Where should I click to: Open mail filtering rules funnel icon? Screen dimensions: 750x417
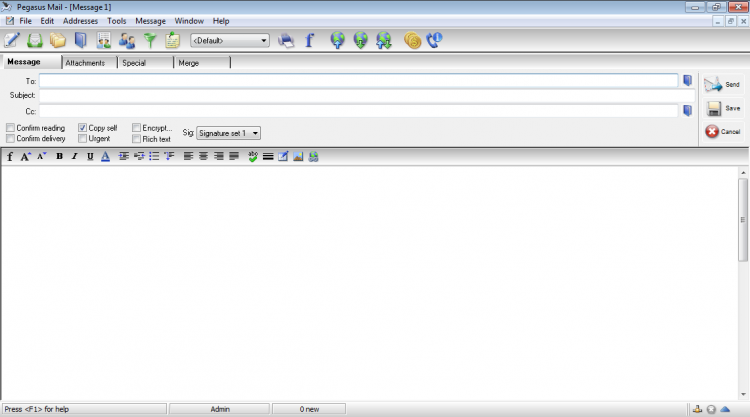(150, 40)
